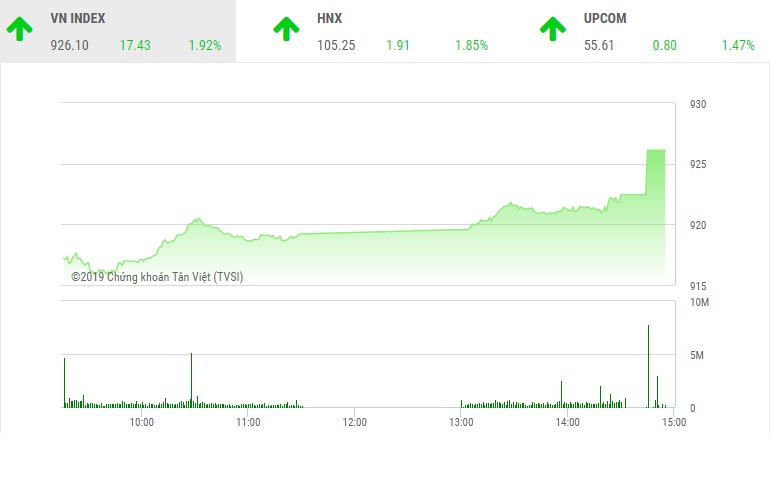This screenshot has width=770, height=480.
Task: Open the UPCOM index tab
Action: 652,31
